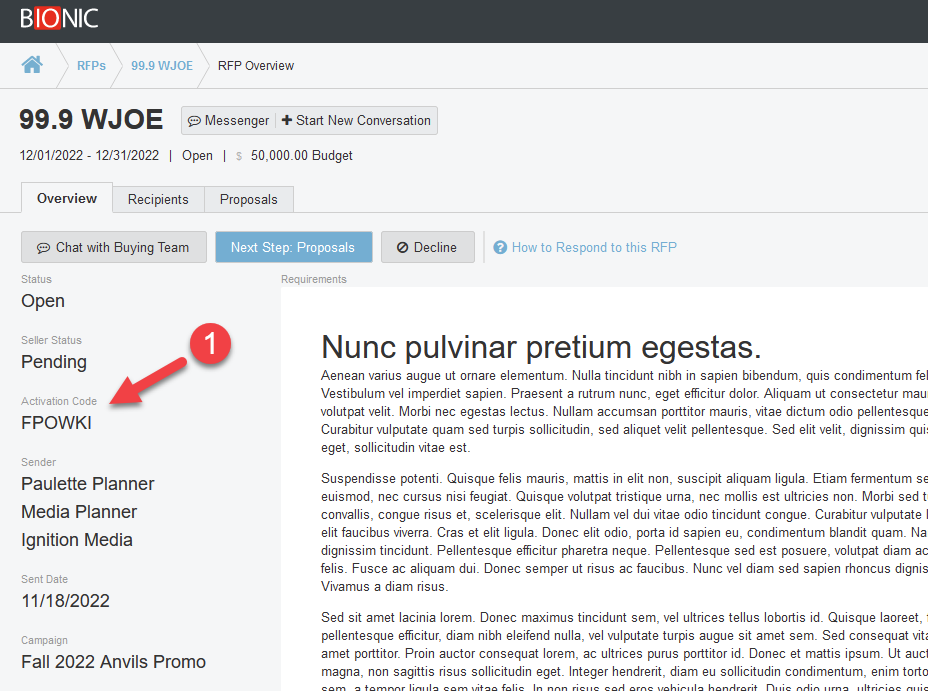Click the activation code FPOWKI
Viewport: 928px width, 691px height.
tap(56, 423)
